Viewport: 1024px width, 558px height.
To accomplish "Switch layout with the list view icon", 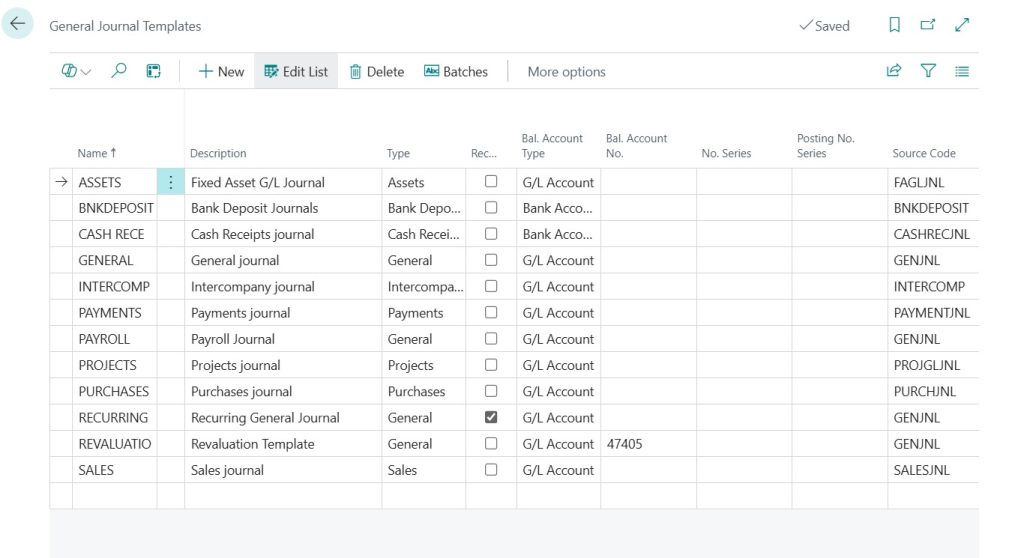I will 962,71.
